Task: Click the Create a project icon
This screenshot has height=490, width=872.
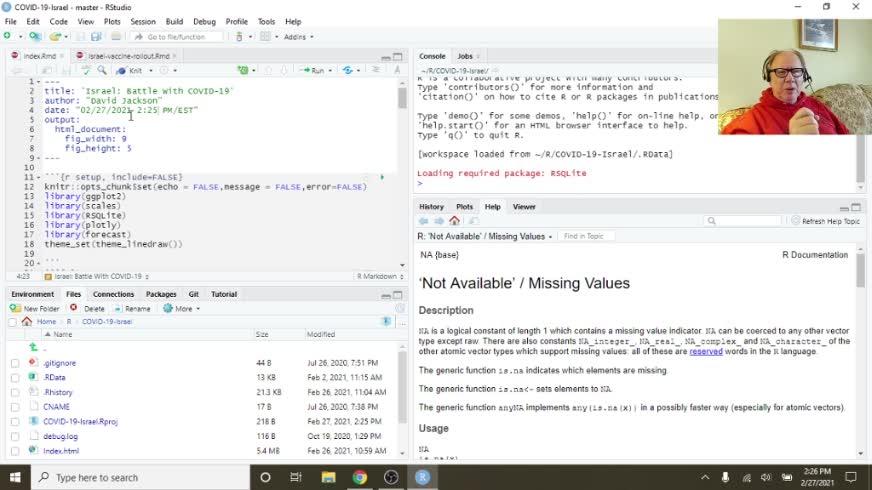Action: 34,36
